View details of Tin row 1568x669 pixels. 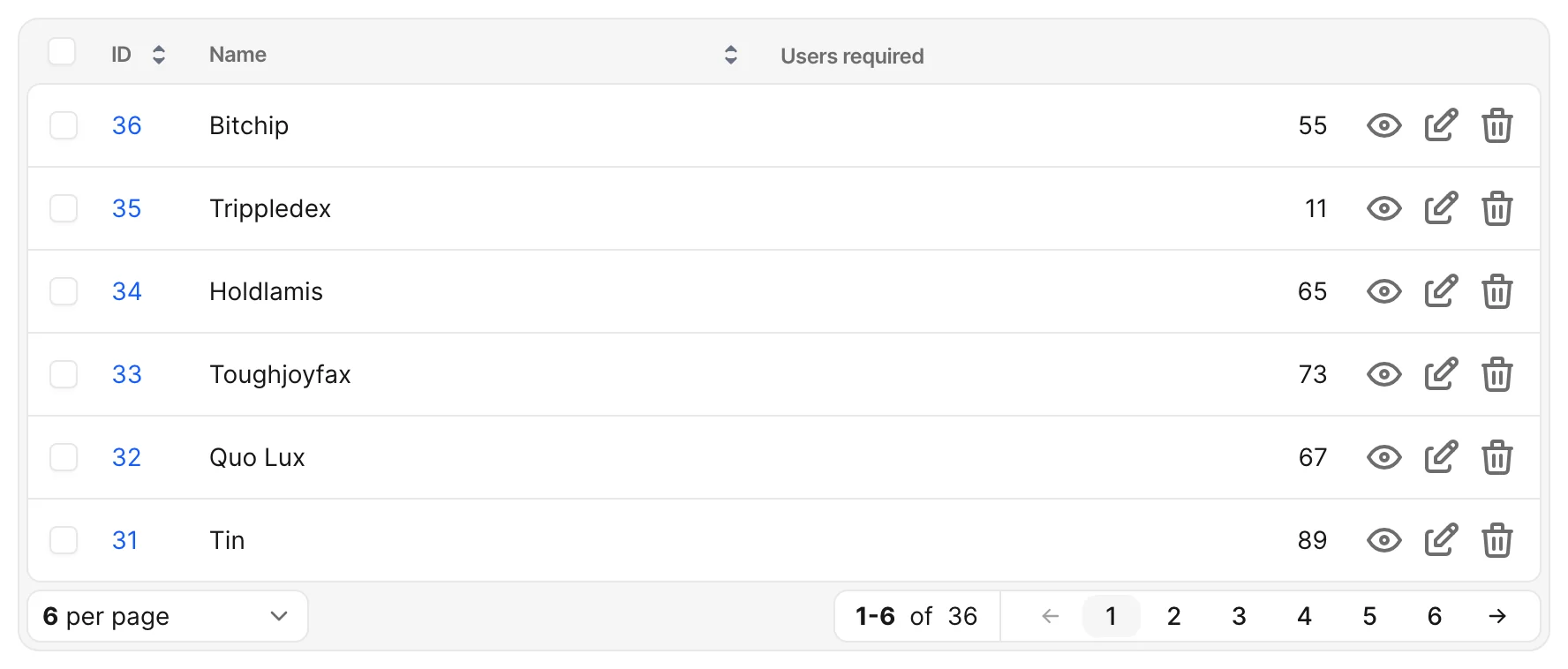(x=1383, y=540)
